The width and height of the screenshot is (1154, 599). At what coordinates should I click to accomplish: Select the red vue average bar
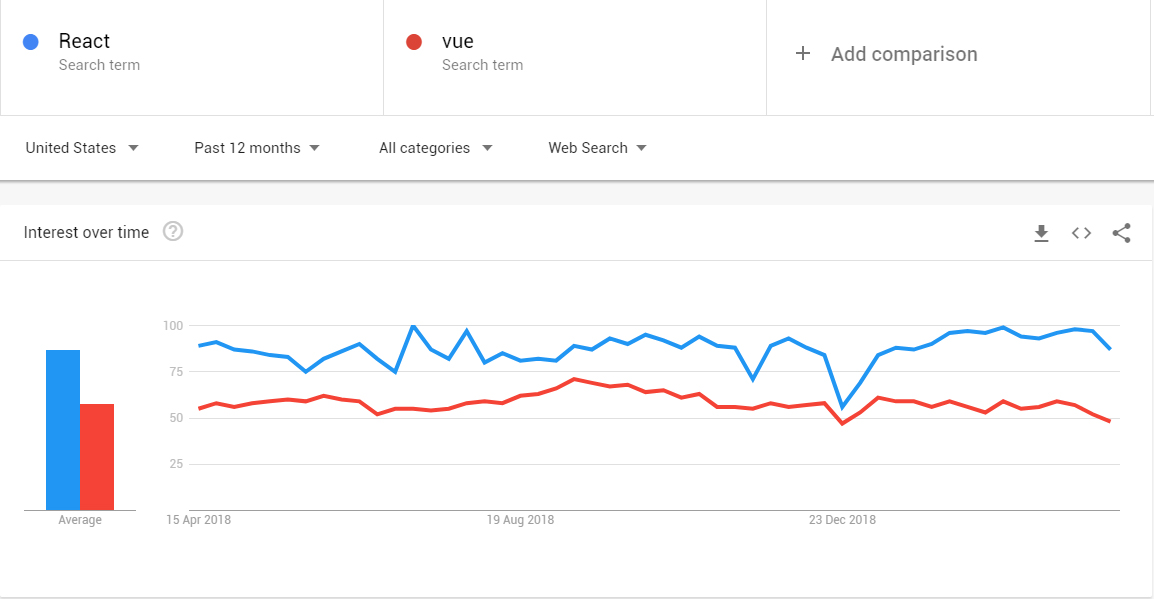[x=97, y=457]
